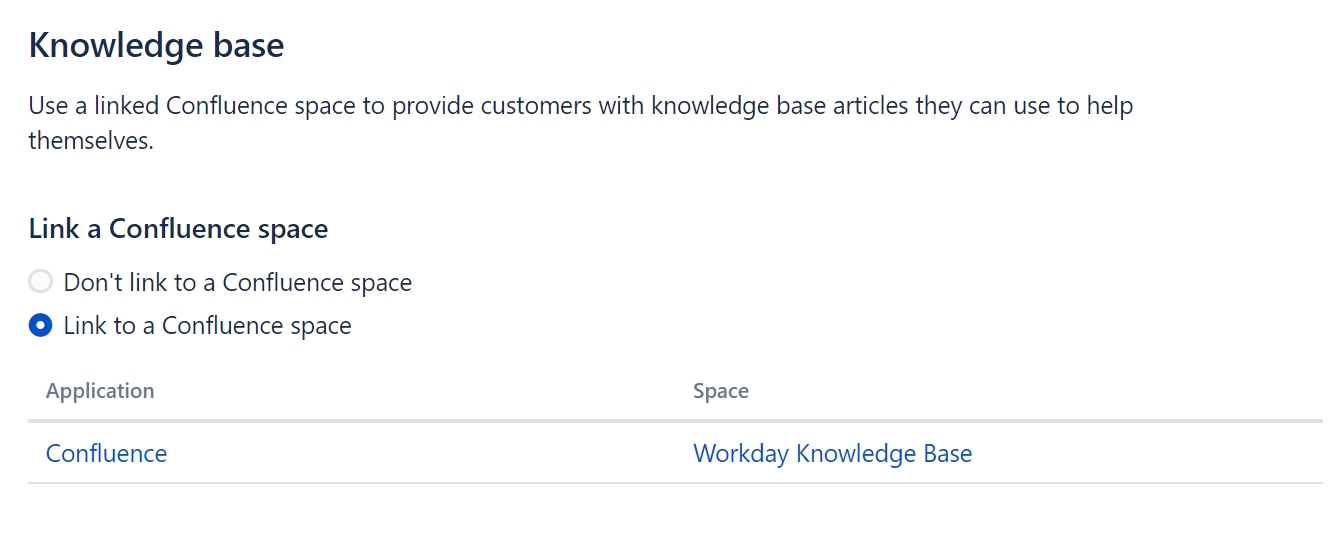Select the "Link to a Confluence space" radio button

(40, 325)
